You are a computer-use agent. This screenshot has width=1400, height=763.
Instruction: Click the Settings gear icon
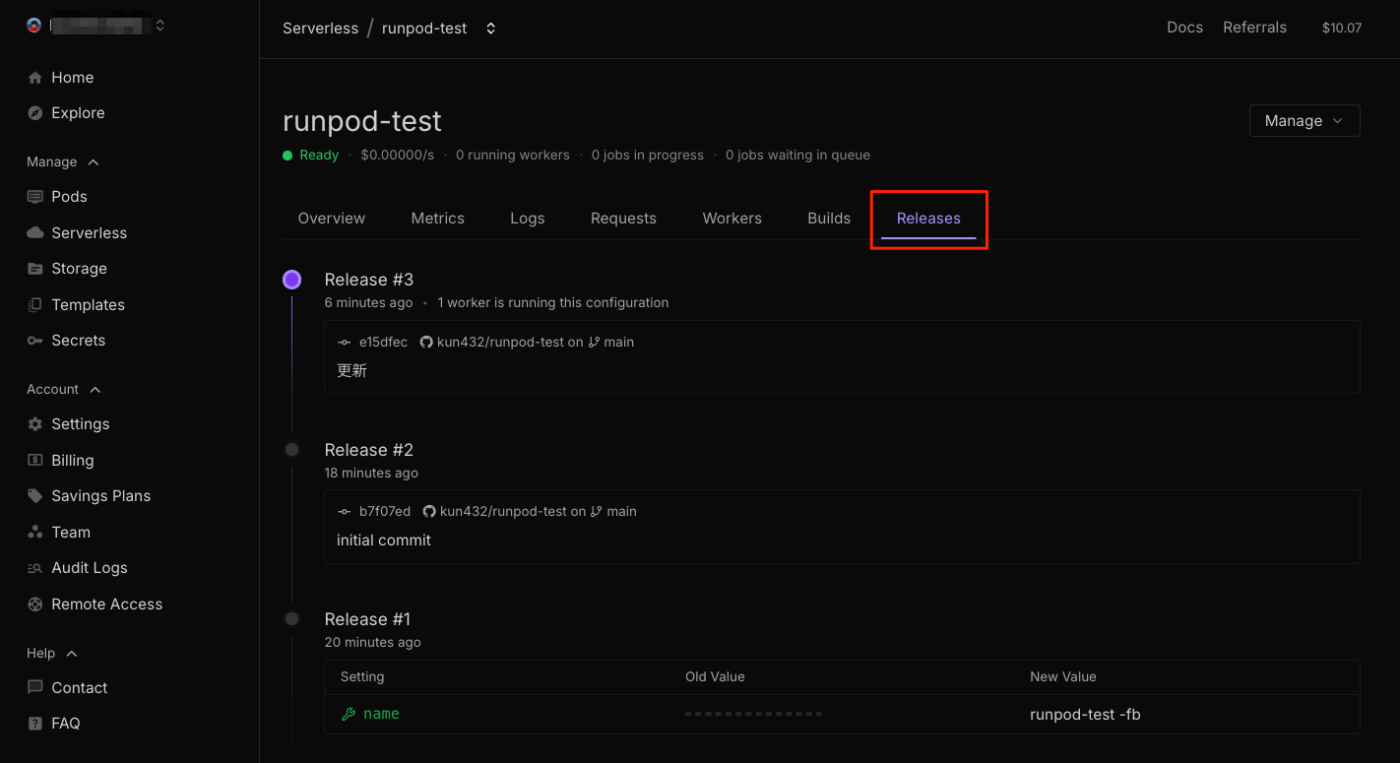[35, 424]
